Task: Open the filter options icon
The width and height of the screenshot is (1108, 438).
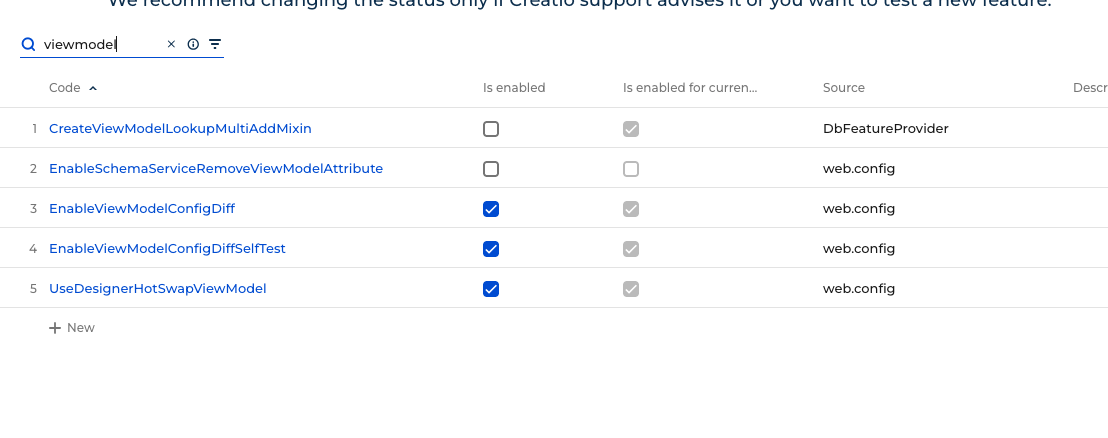Action: coord(215,44)
